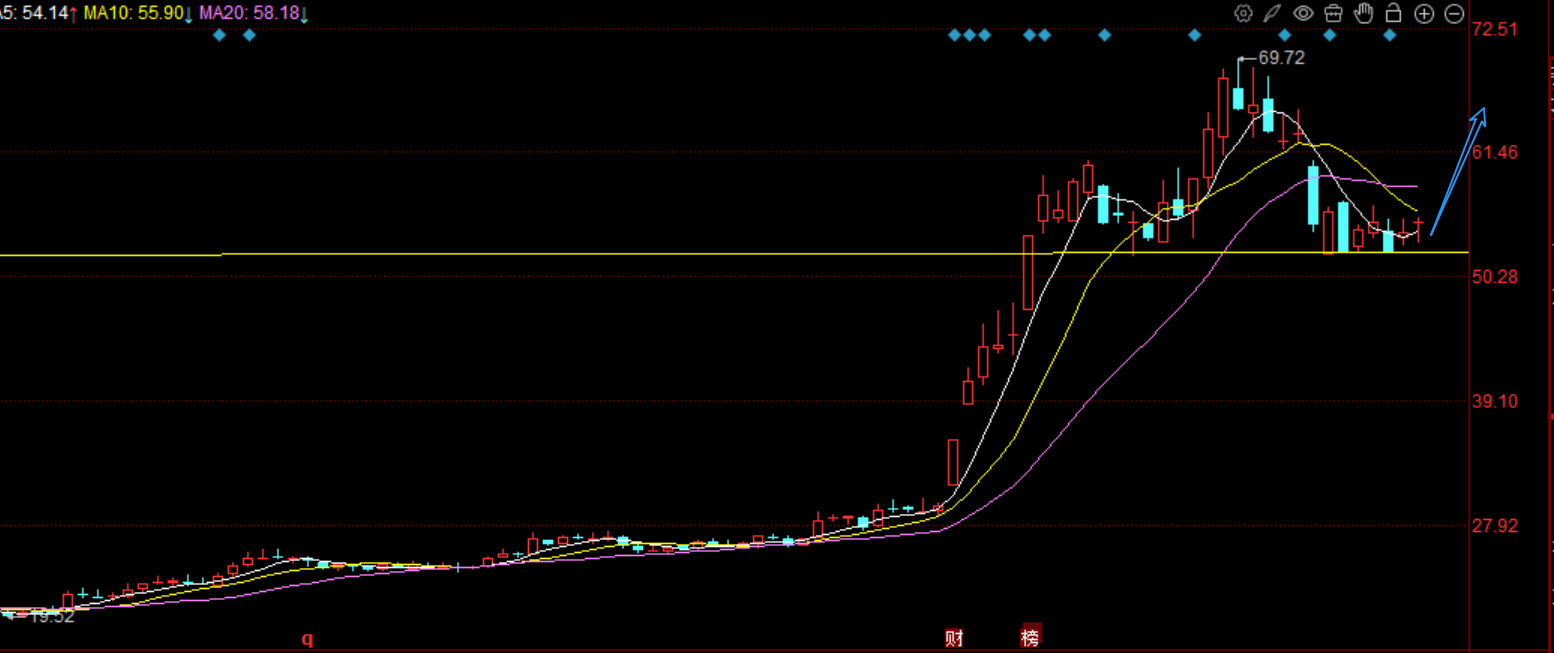Image resolution: width=1554 pixels, height=653 pixels.
Task: Click the 61.46 price axis label
Action: pyautogui.click(x=1495, y=152)
